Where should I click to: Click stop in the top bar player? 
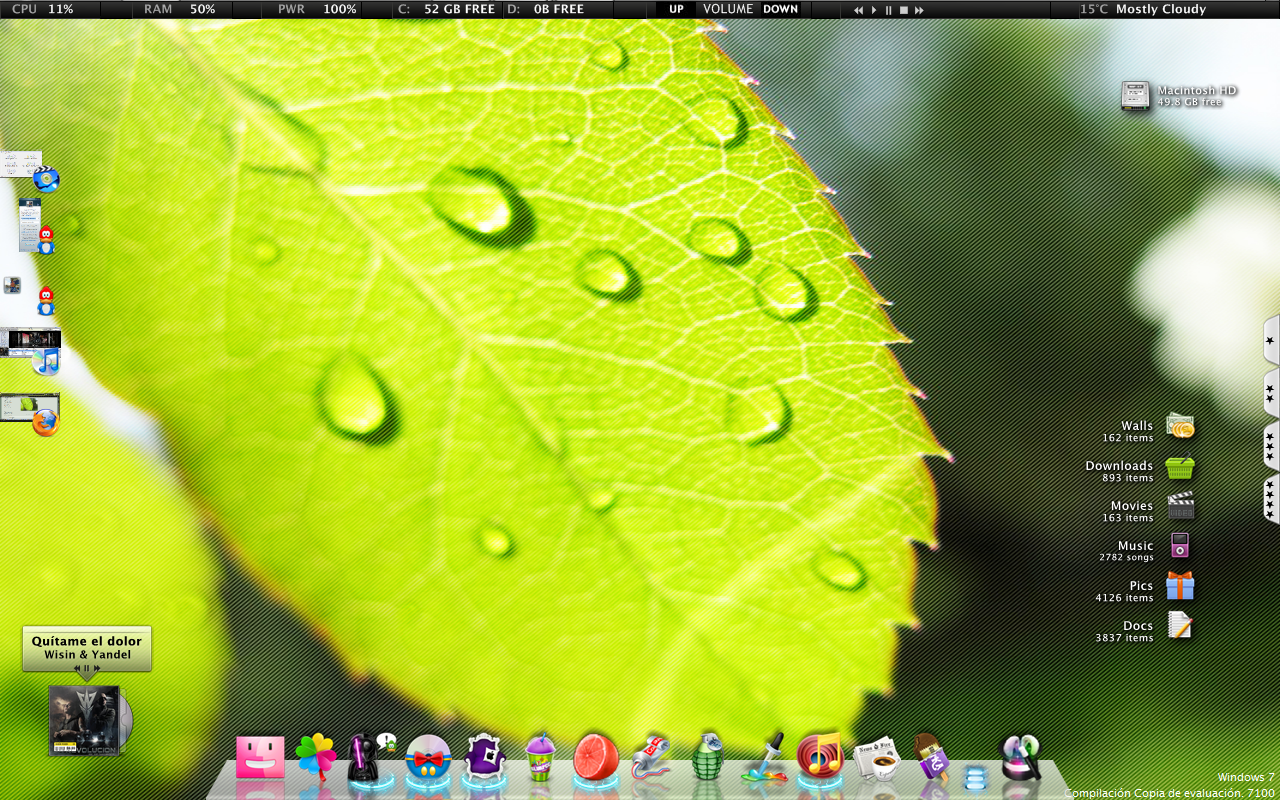pyautogui.click(x=903, y=10)
